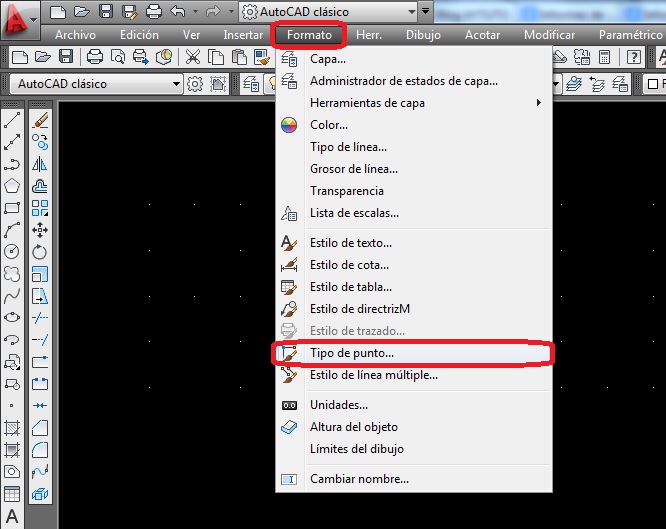Expand the undo history dropdown arrow
Viewport: 666px width, 529px height.
(x=195, y=11)
